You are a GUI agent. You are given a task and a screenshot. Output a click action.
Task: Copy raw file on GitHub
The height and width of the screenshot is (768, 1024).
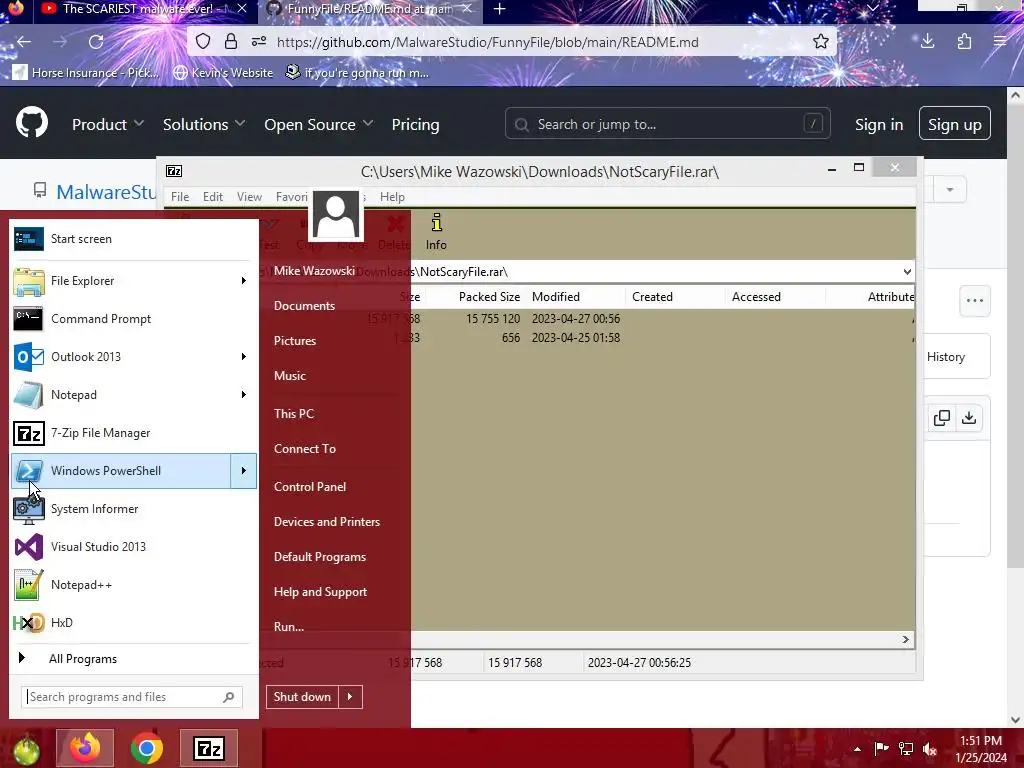[x=942, y=418]
